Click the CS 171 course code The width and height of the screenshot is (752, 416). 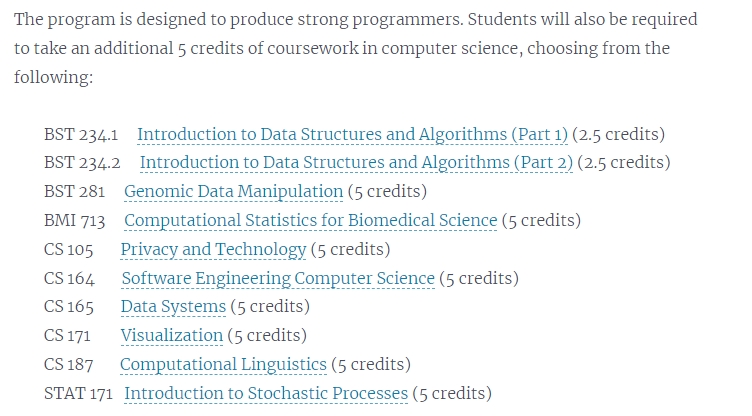[x=67, y=336]
